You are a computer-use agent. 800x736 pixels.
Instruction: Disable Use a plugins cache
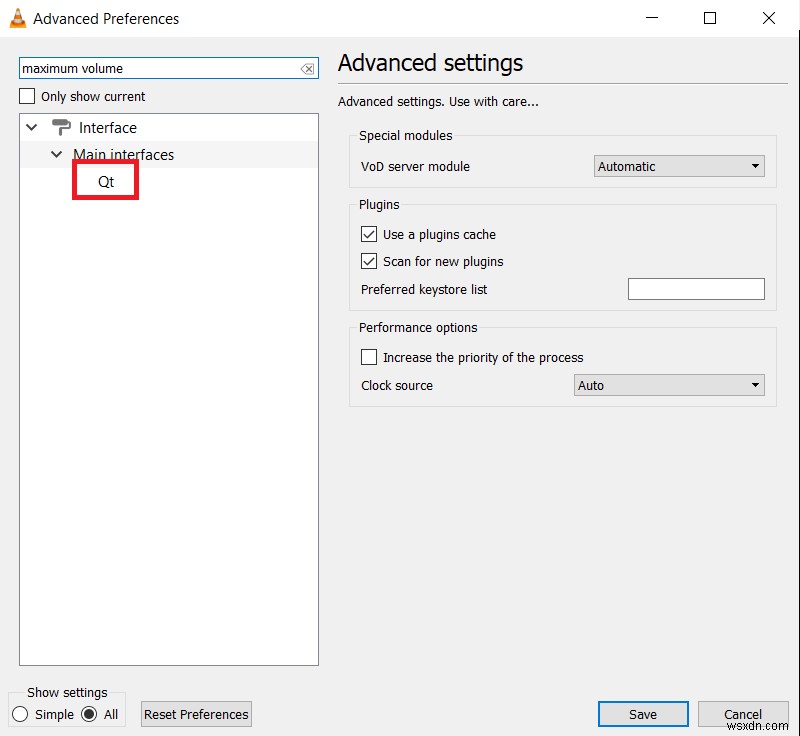(369, 234)
